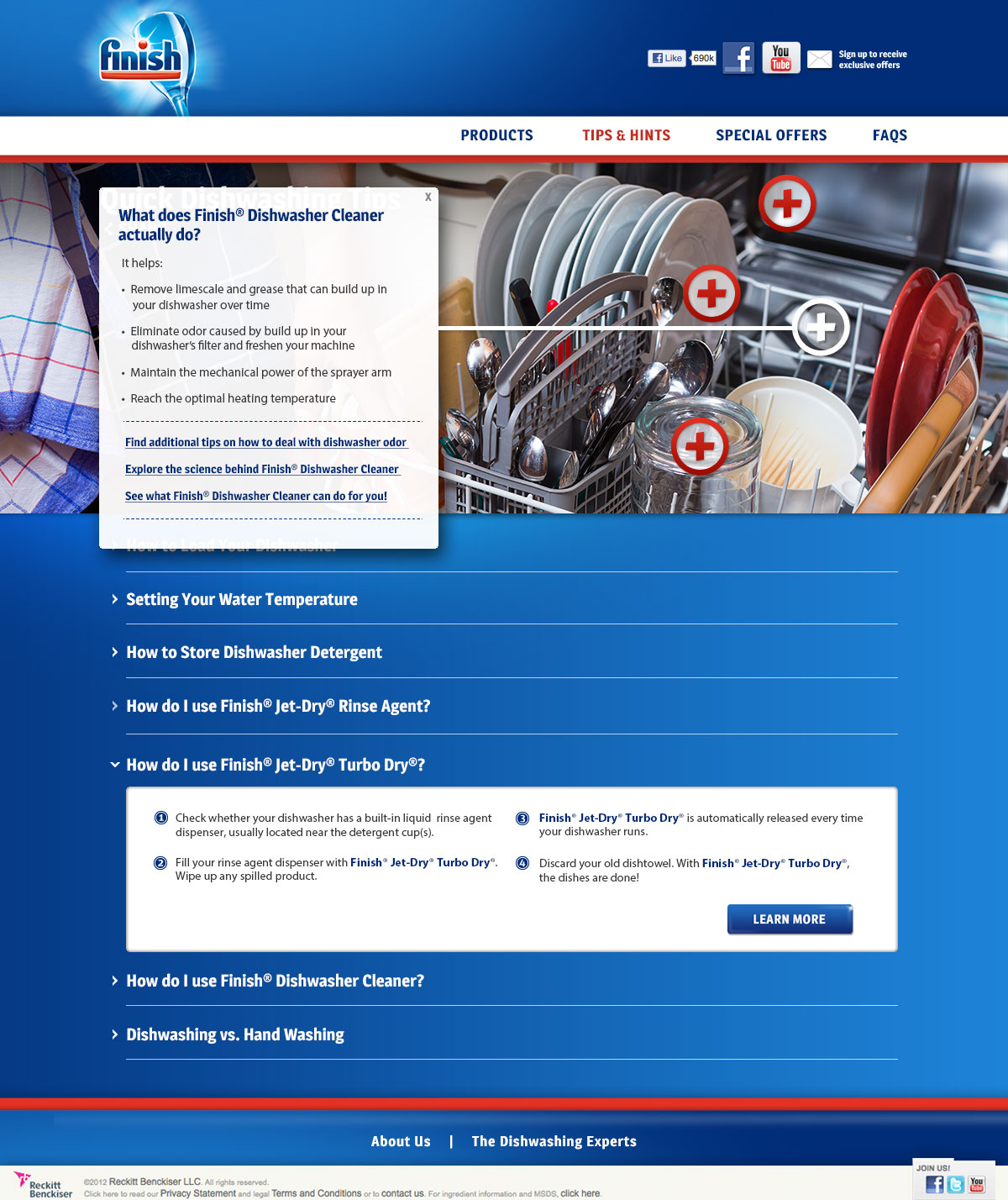Close the Dishwasher Cleaner popup with X
1008x1200 pixels.
pos(428,197)
